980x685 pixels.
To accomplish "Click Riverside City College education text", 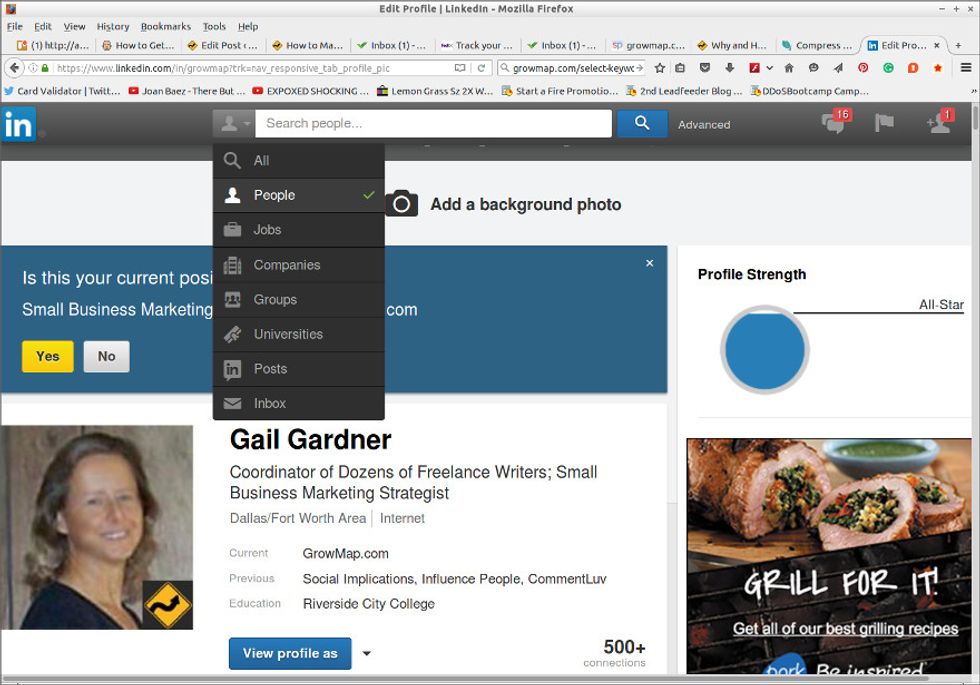I will pyautogui.click(x=369, y=604).
